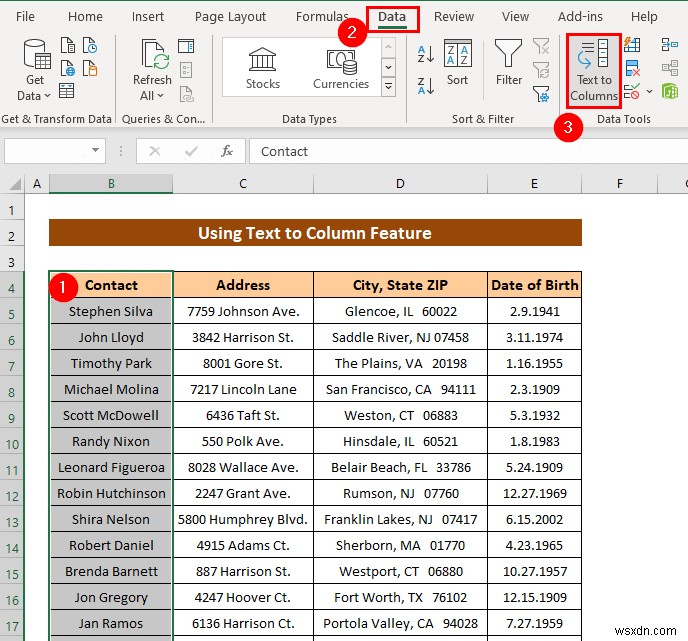This screenshot has height=641, width=688.
Task: Click the Existing Connections icon
Action: [x=90, y=68]
